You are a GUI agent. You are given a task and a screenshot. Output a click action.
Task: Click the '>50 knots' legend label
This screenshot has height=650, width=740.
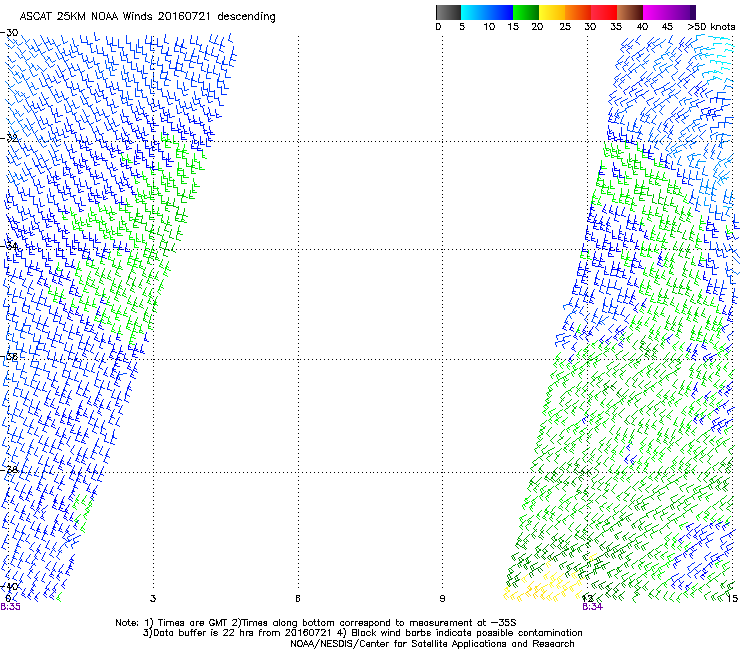pos(711,27)
